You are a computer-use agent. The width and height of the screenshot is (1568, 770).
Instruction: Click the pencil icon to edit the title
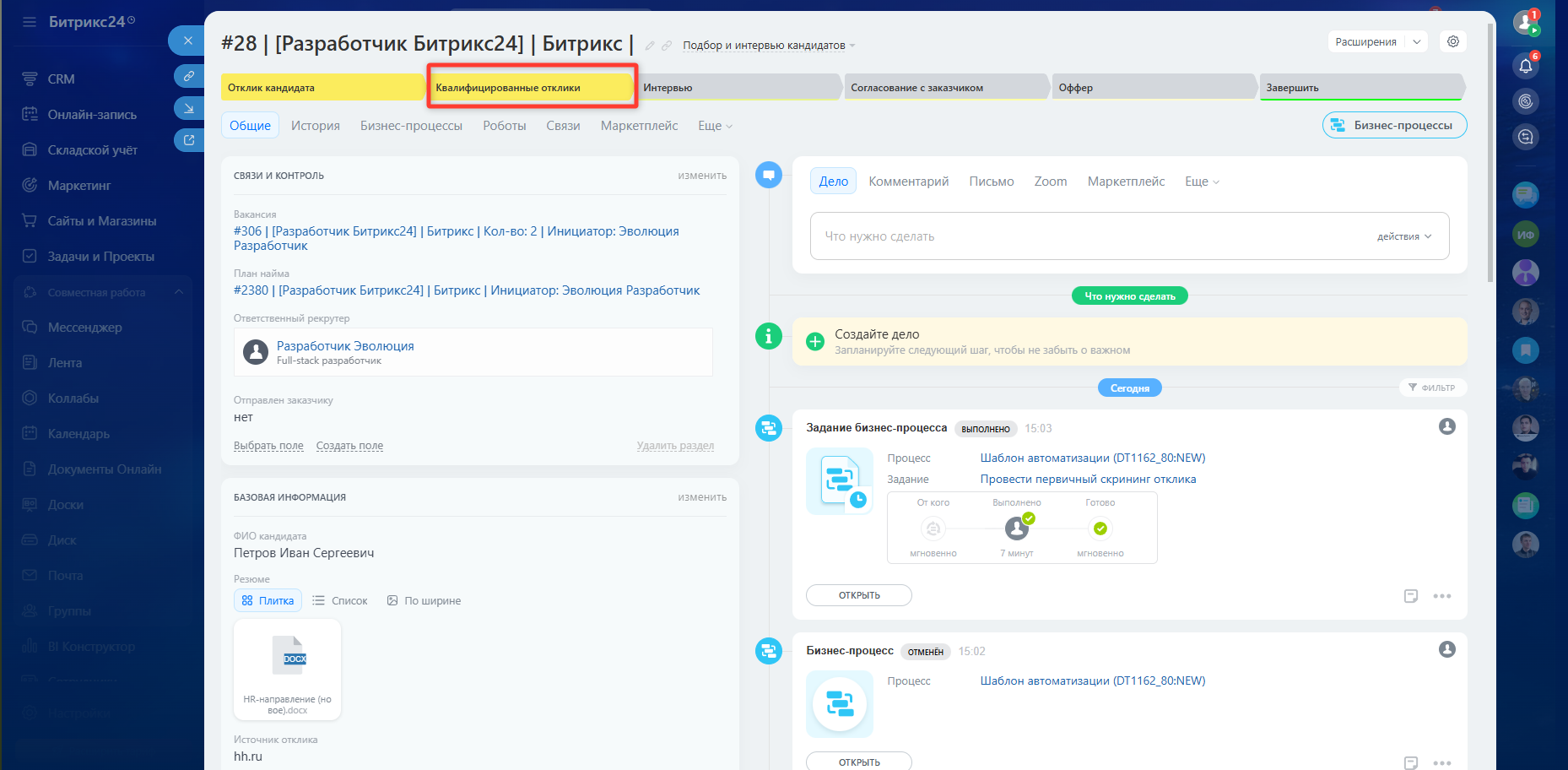pos(650,46)
